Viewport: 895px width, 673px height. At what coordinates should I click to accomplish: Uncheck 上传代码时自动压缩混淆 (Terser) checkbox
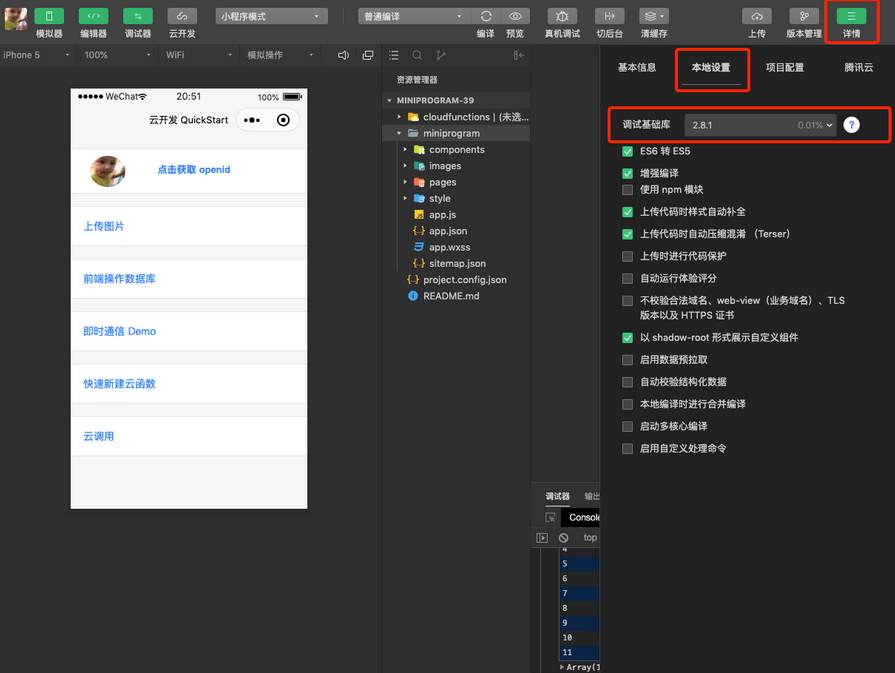pyautogui.click(x=627, y=234)
